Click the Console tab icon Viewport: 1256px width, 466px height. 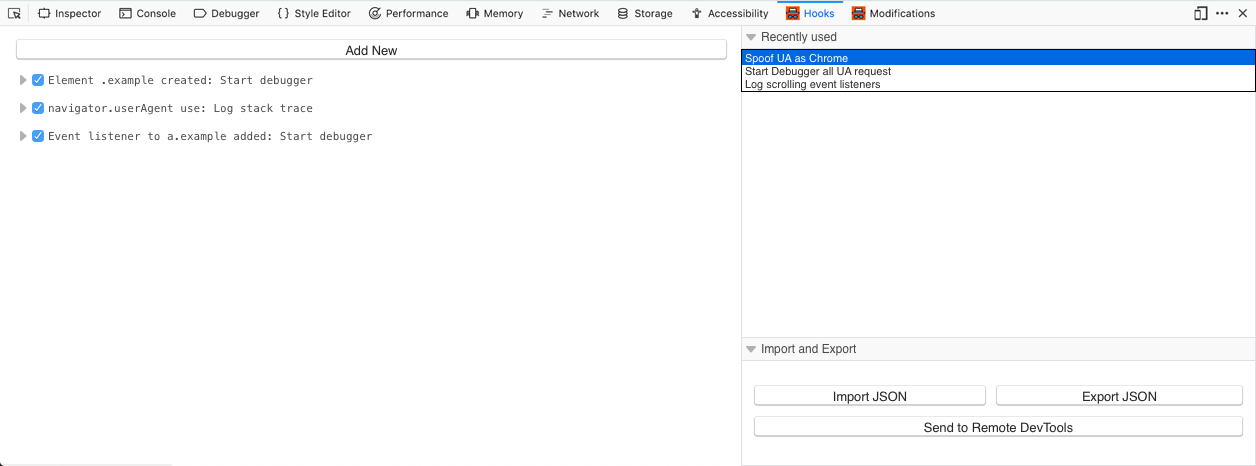(125, 13)
